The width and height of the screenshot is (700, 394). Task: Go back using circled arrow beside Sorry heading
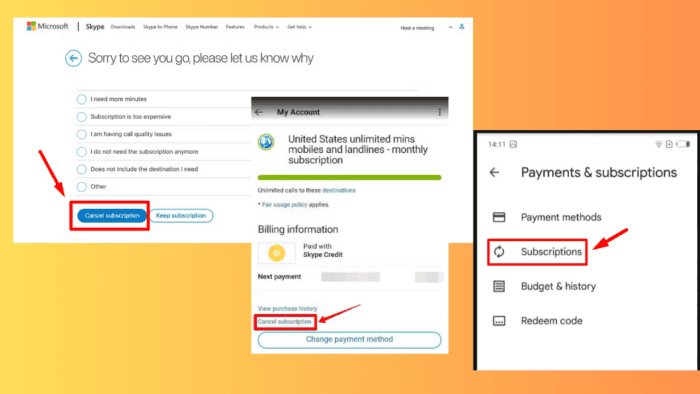(73, 58)
